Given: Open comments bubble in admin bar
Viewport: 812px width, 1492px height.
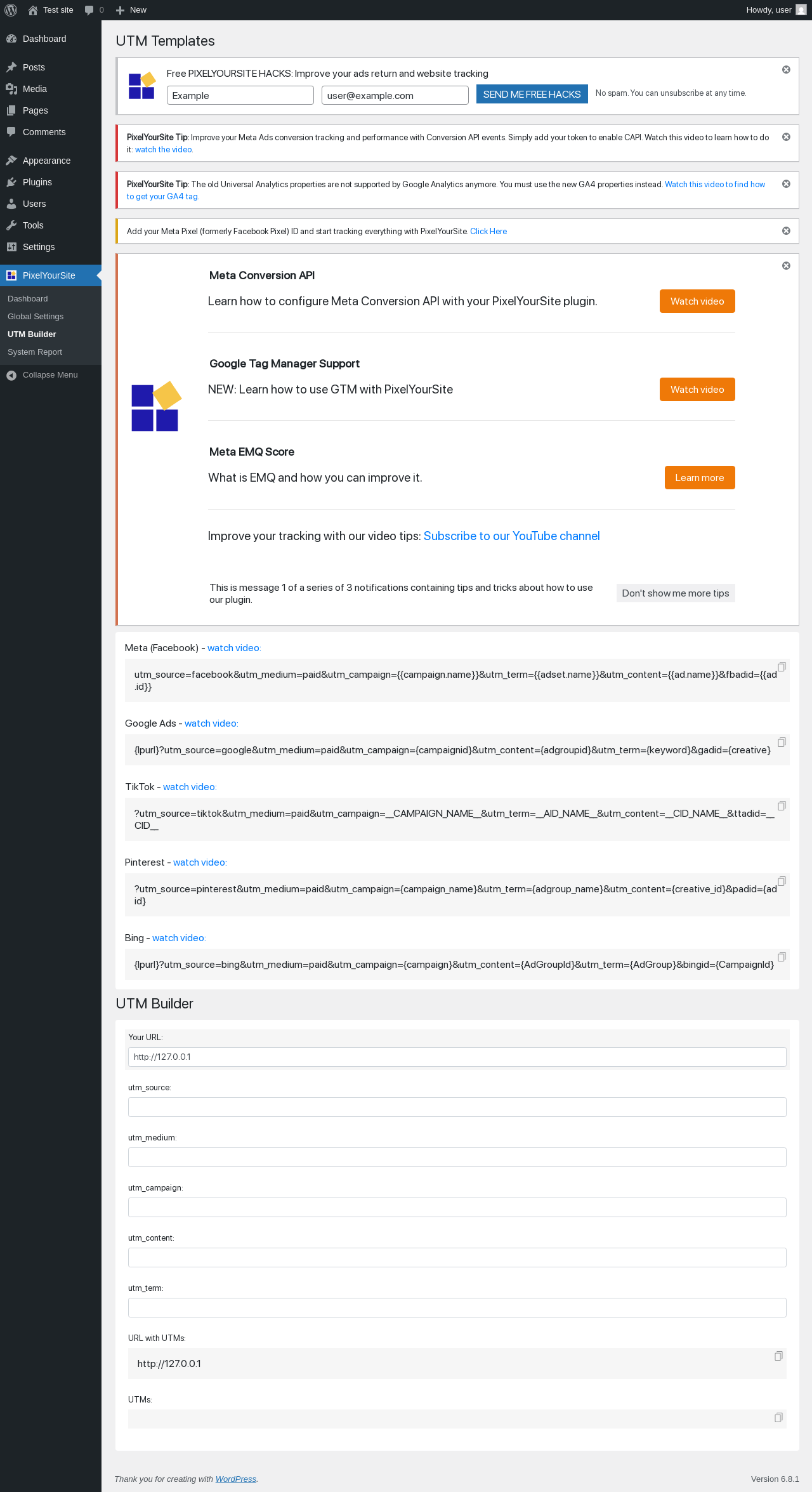Looking at the screenshot, I should (94, 10).
